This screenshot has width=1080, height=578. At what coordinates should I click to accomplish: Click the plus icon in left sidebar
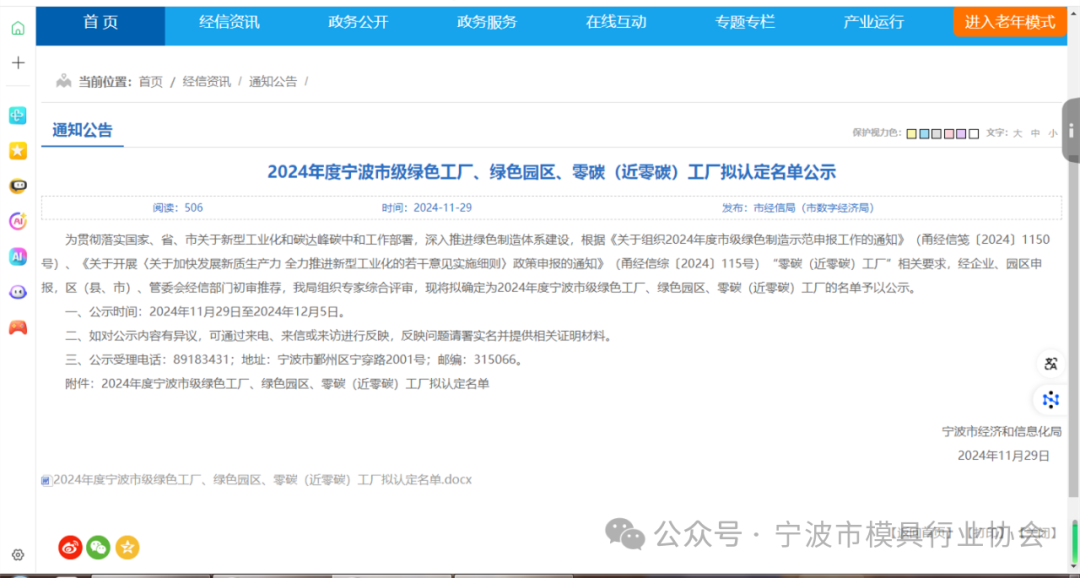coord(18,63)
